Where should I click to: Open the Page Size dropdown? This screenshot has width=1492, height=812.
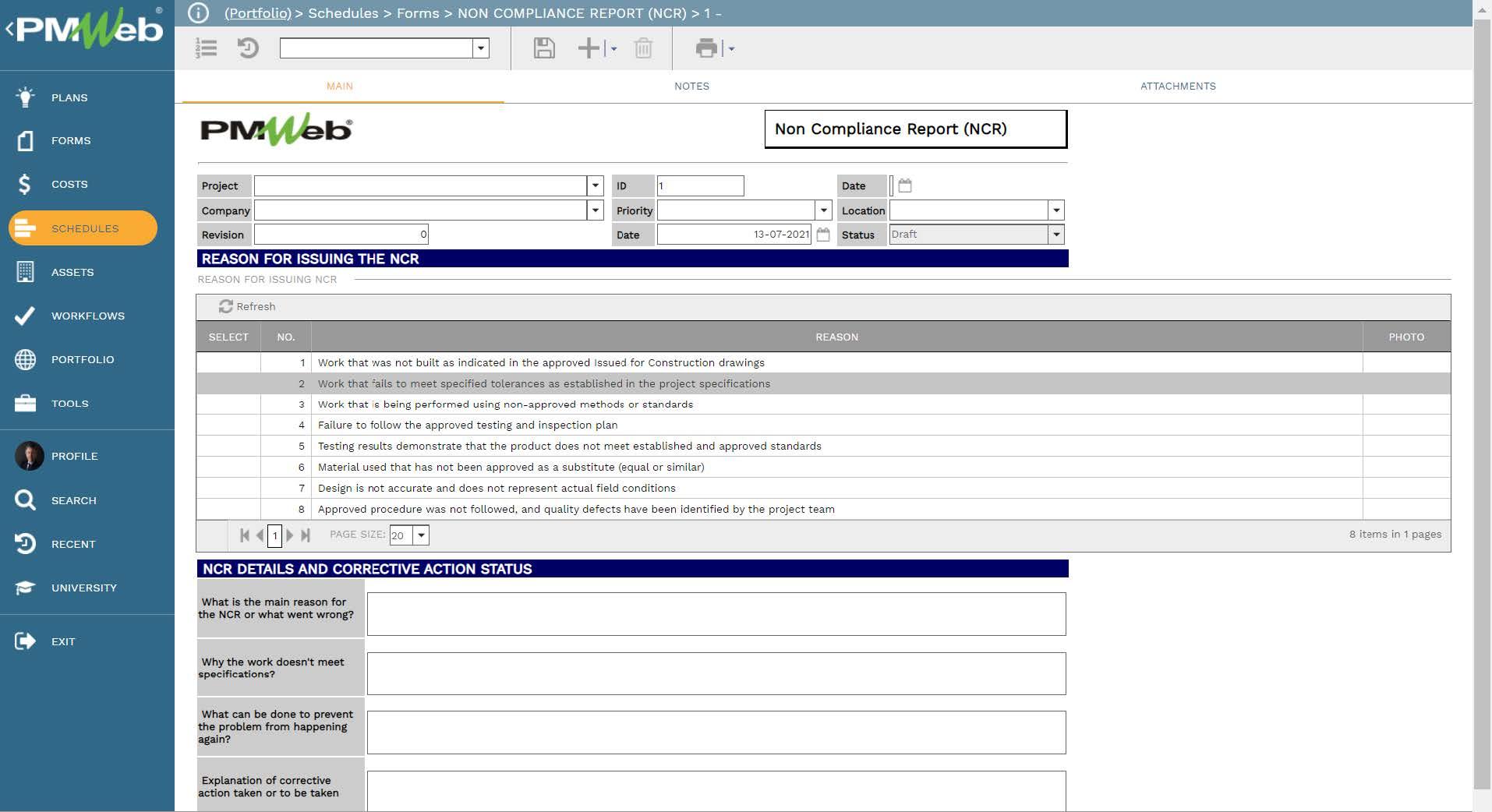(421, 535)
